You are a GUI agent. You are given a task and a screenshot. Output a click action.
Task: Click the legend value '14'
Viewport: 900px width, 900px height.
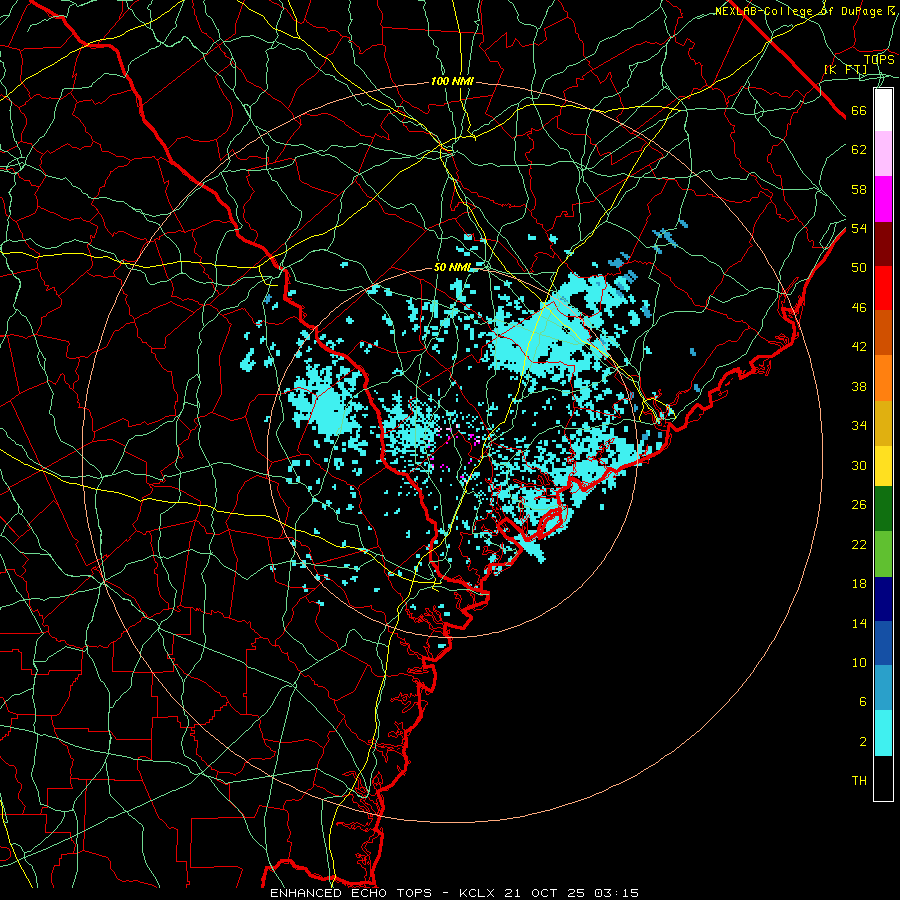[x=859, y=623]
